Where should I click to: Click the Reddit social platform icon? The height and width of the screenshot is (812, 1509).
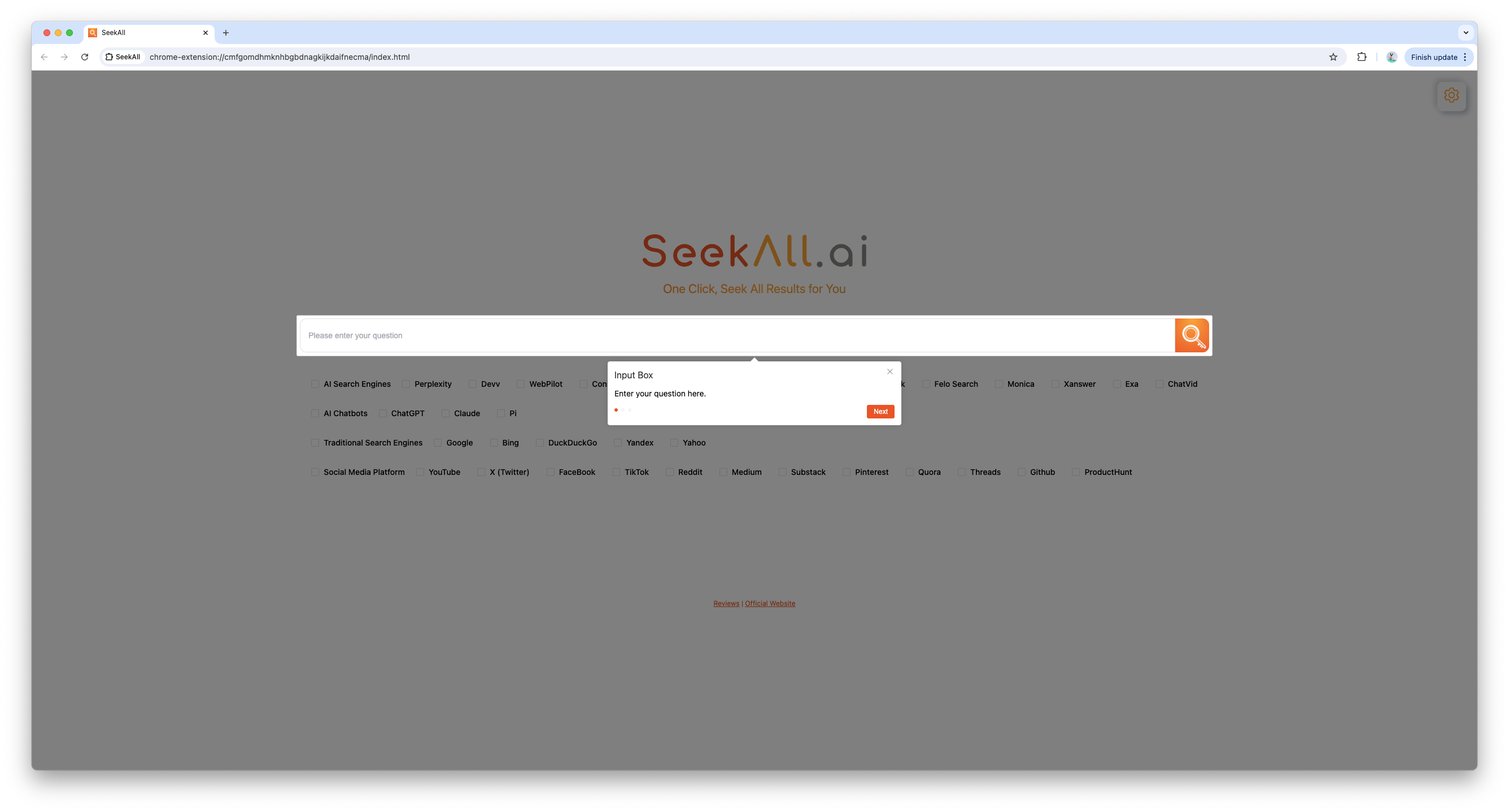click(669, 472)
